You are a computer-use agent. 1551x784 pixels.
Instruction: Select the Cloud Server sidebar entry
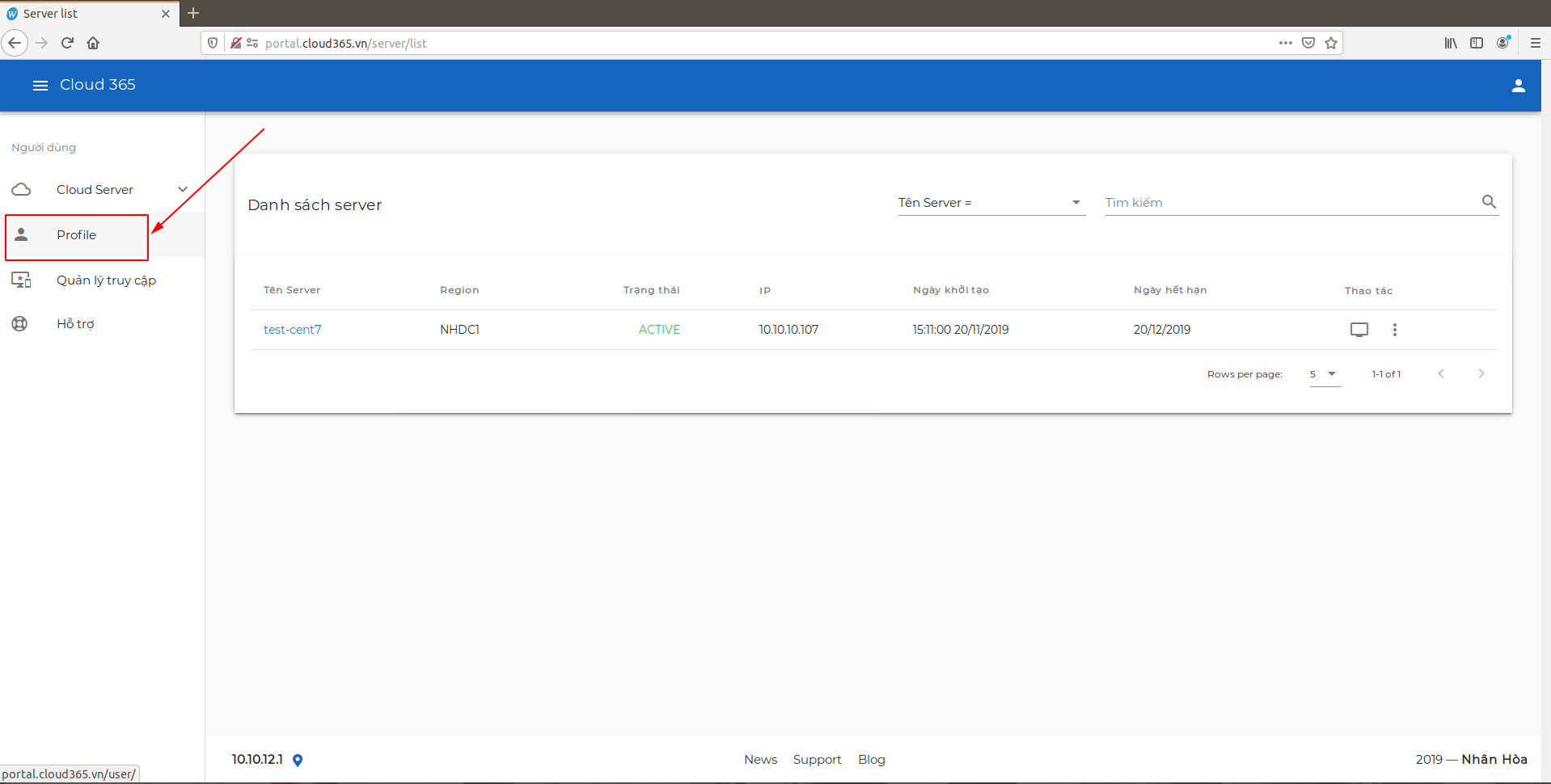click(x=102, y=190)
